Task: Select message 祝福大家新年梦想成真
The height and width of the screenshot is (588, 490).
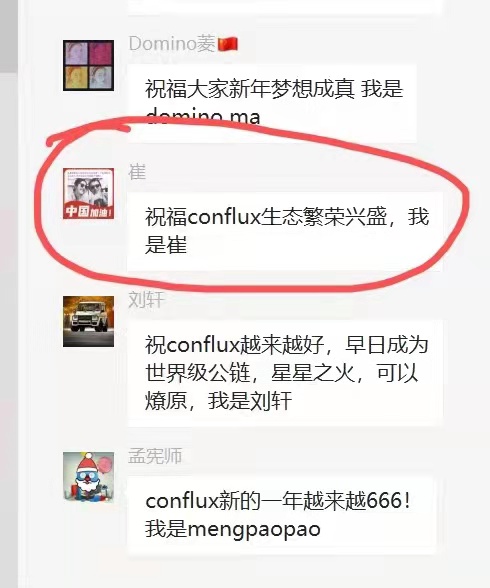Action: [x=272, y=103]
